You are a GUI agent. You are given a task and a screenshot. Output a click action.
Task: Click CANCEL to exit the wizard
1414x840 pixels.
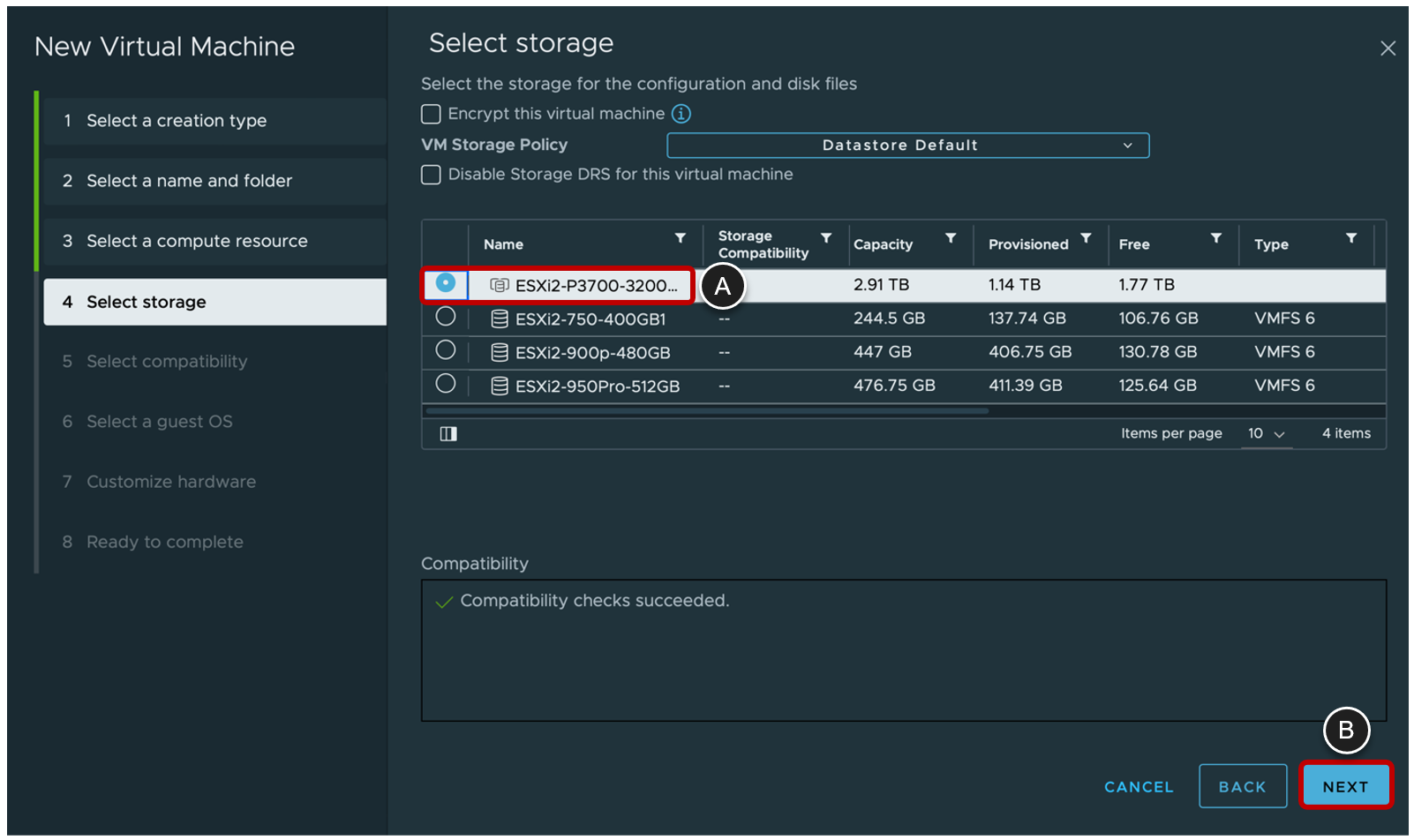point(1138,785)
